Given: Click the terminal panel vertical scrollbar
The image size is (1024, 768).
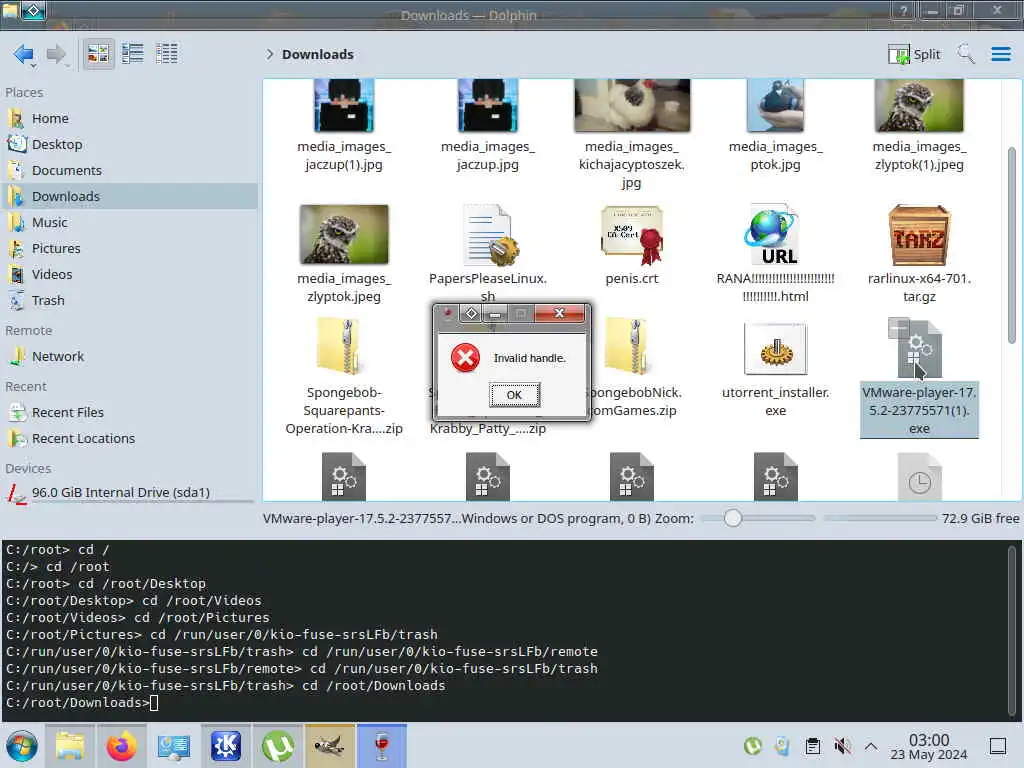Looking at the screenshot, I should tap(1012, 630).
